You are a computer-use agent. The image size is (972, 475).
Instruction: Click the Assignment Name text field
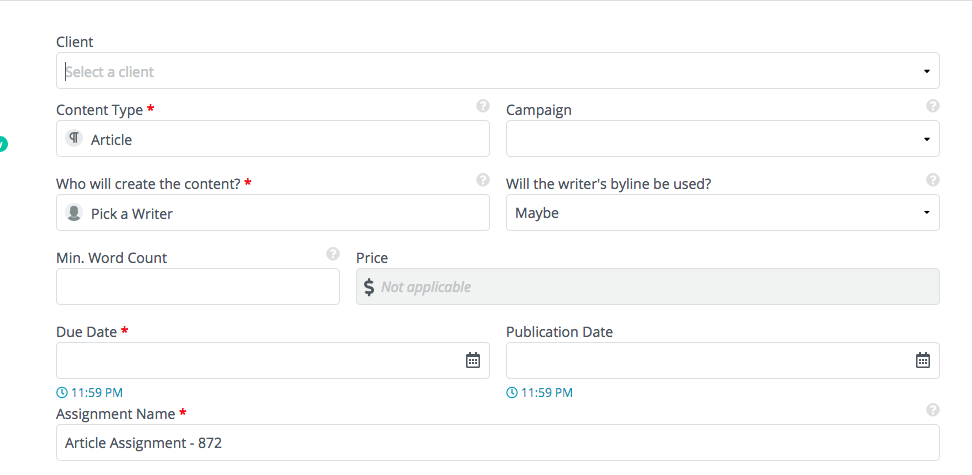[498, 443]
